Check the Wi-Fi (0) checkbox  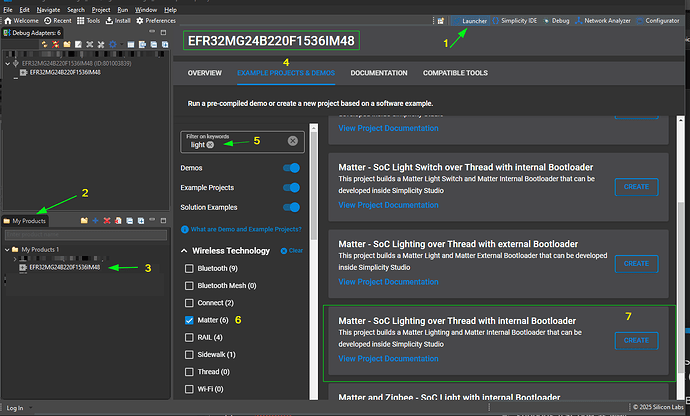pyautogui.click(x=189, y=389)
